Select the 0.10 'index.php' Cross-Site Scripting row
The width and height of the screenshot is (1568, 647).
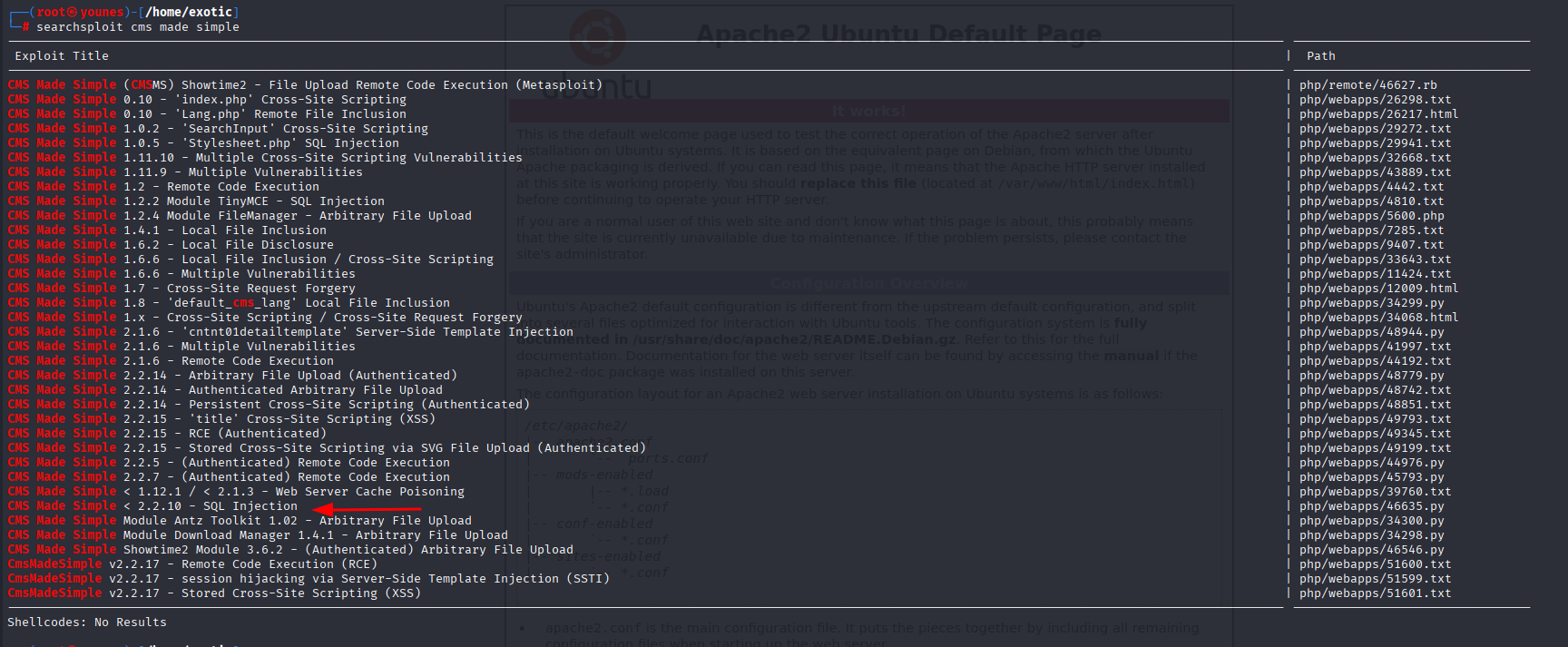tap(207, 100)
